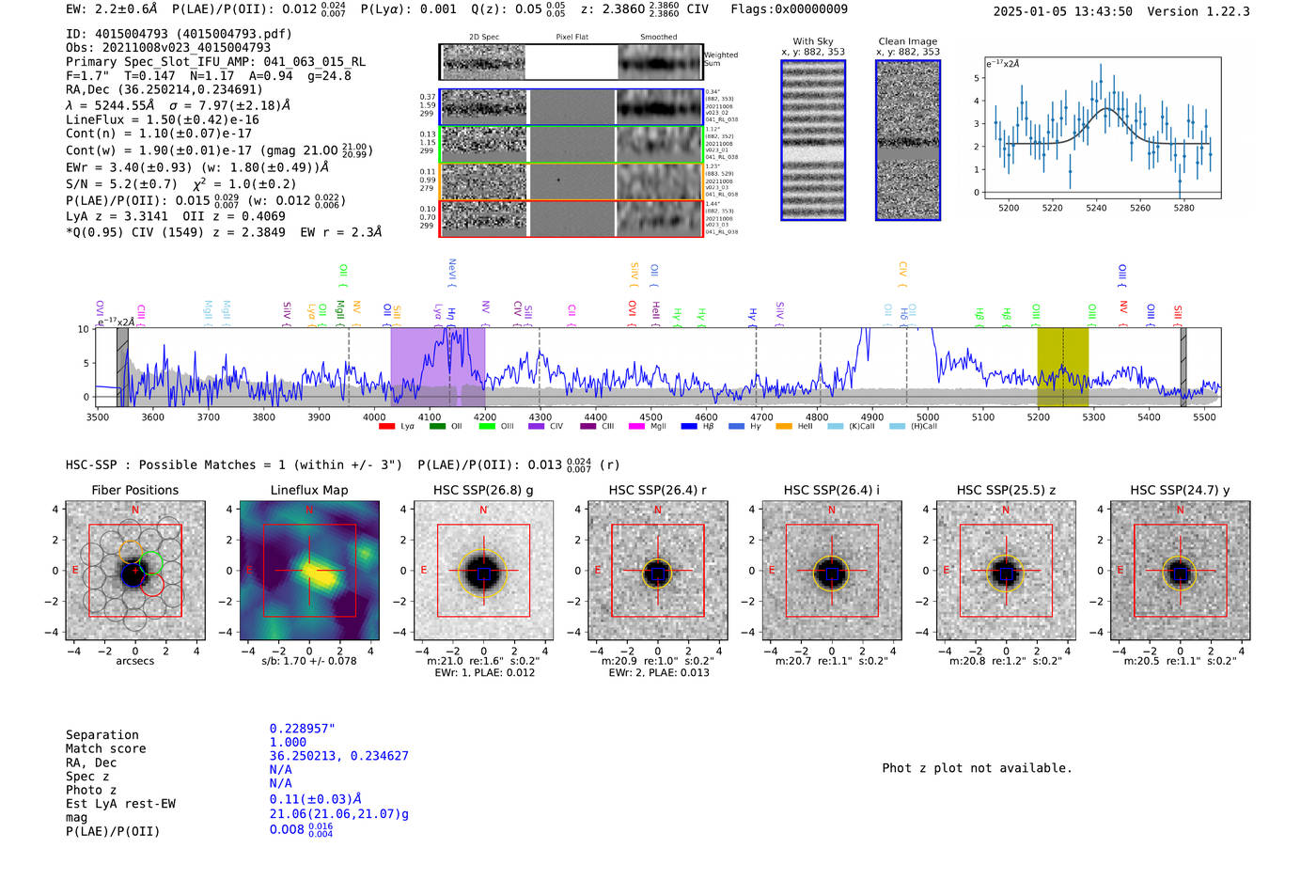Click the Obs: 20211008v023_4015004793 line

click(x=168, y=48)
